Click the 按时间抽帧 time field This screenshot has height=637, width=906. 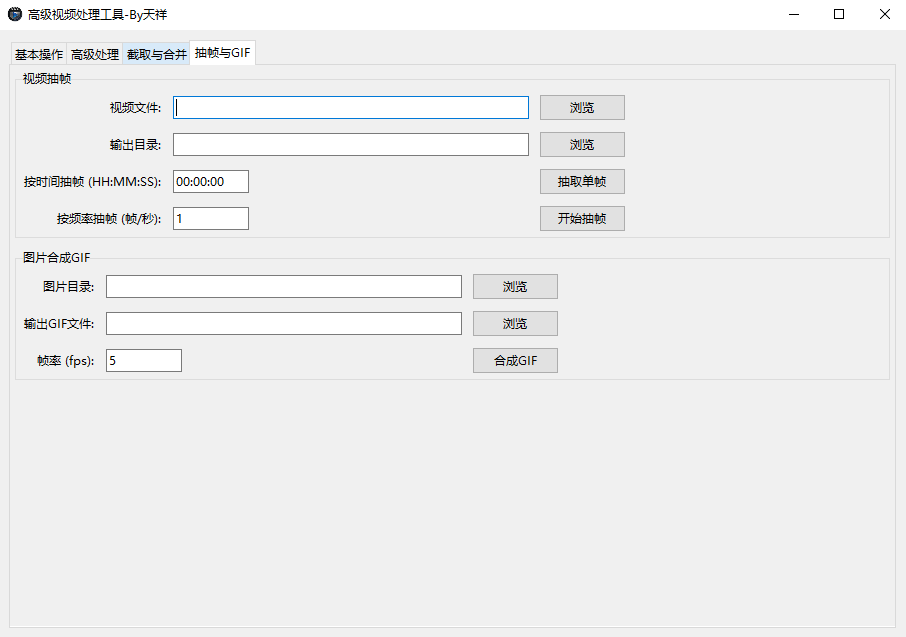[211, 182]
